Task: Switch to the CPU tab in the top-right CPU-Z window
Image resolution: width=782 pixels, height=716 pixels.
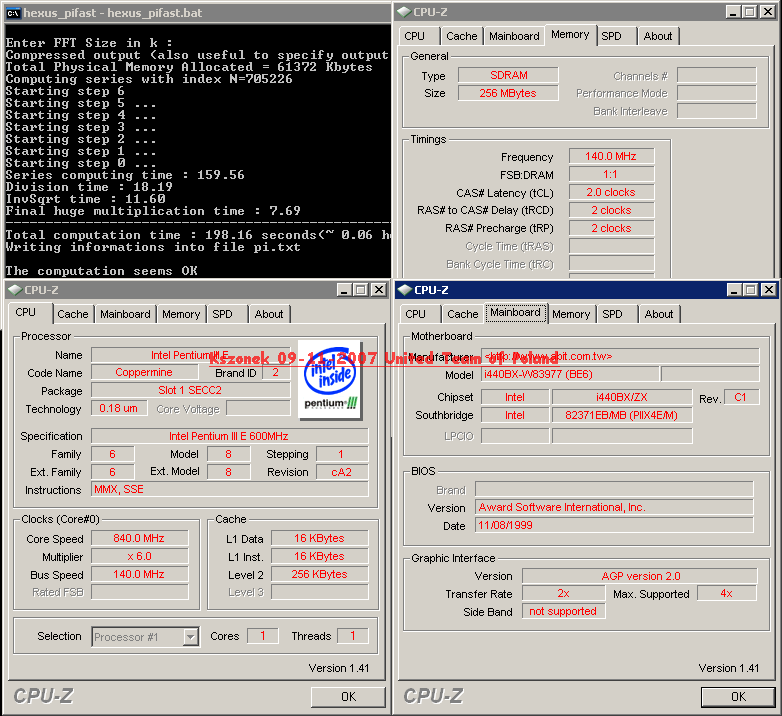Action: click(x=415, y=36)
